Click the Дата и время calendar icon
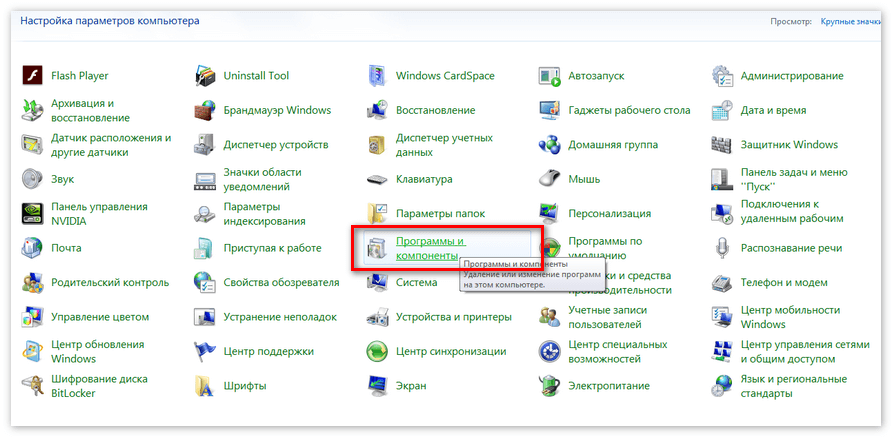This screenshot has height=437, width=892. (723, 110)
